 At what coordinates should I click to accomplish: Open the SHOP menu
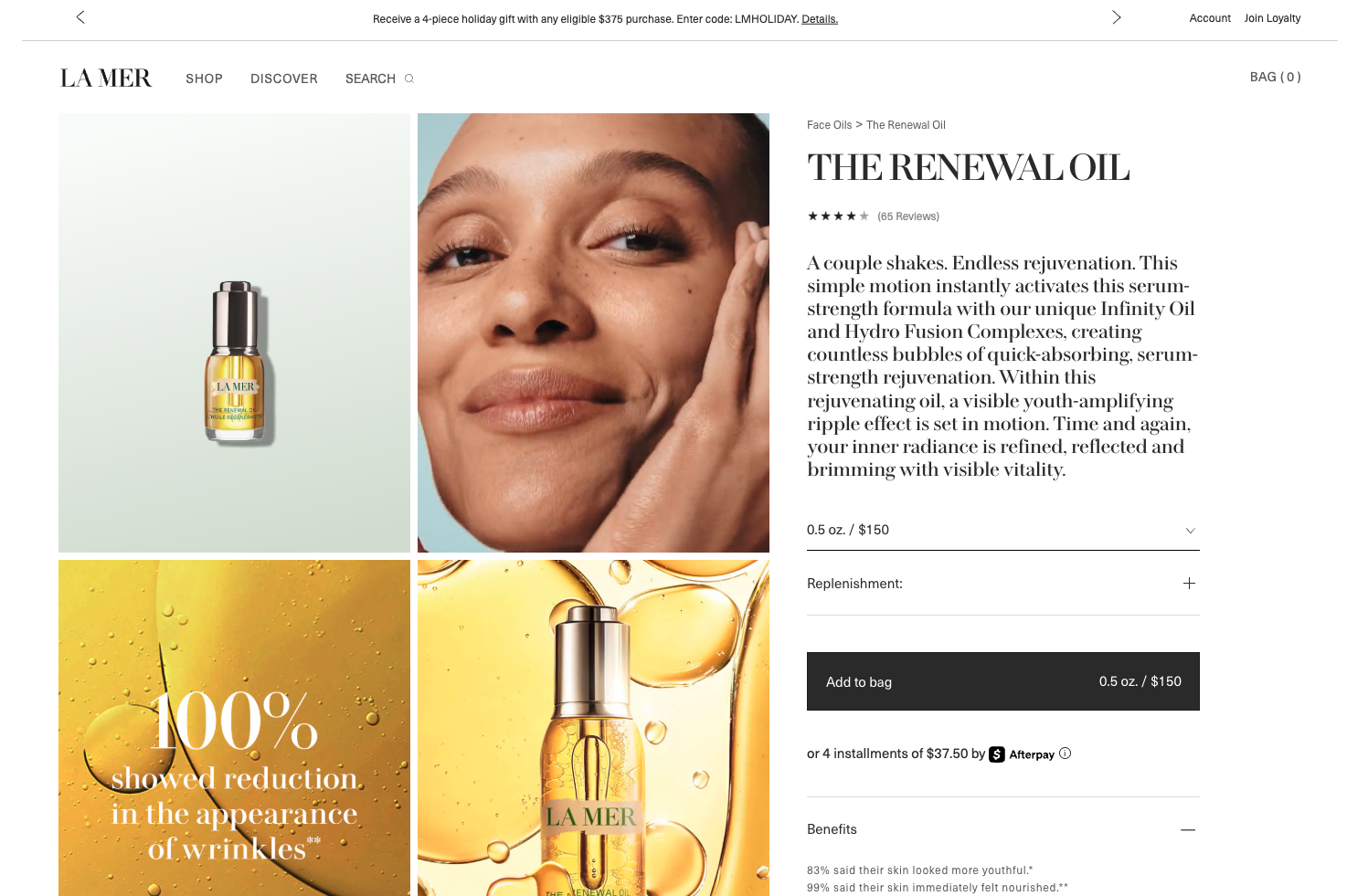204,79
